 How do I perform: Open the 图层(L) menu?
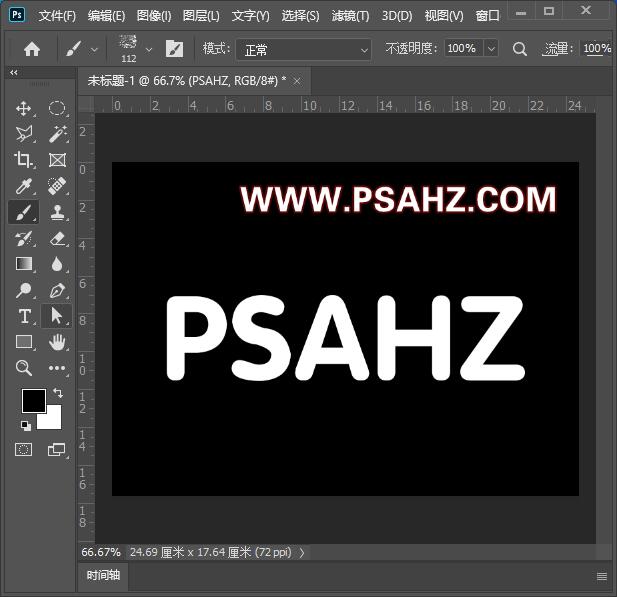pos(201,16)
